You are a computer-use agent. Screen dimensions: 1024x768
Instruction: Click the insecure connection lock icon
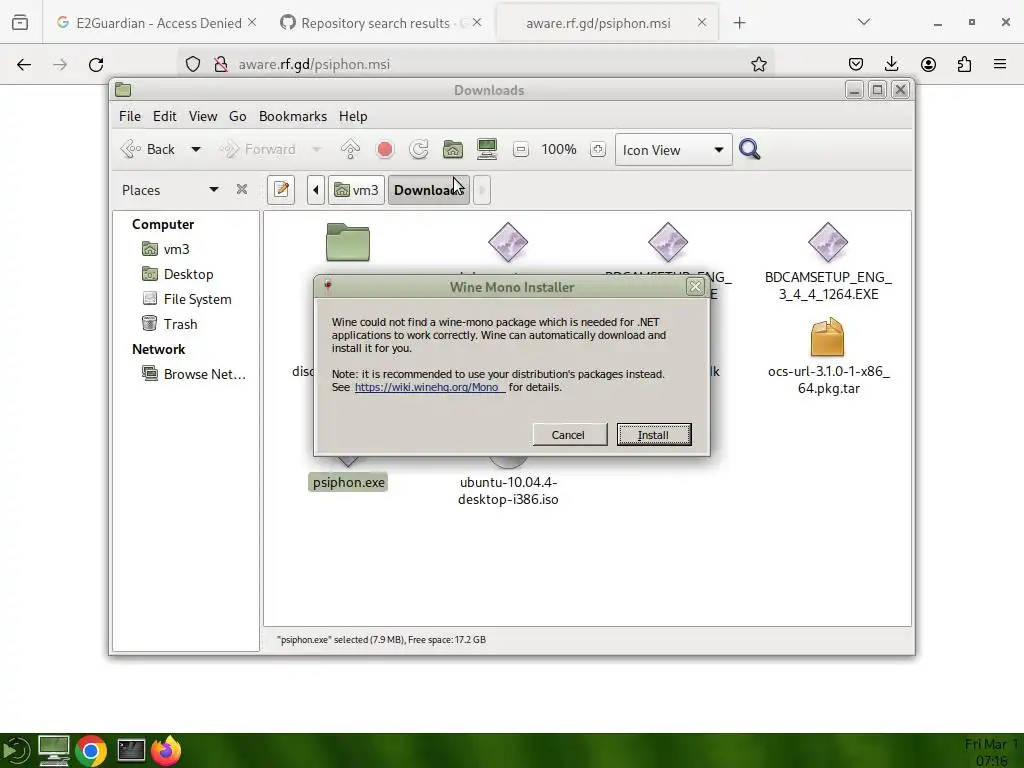point(221,64)
